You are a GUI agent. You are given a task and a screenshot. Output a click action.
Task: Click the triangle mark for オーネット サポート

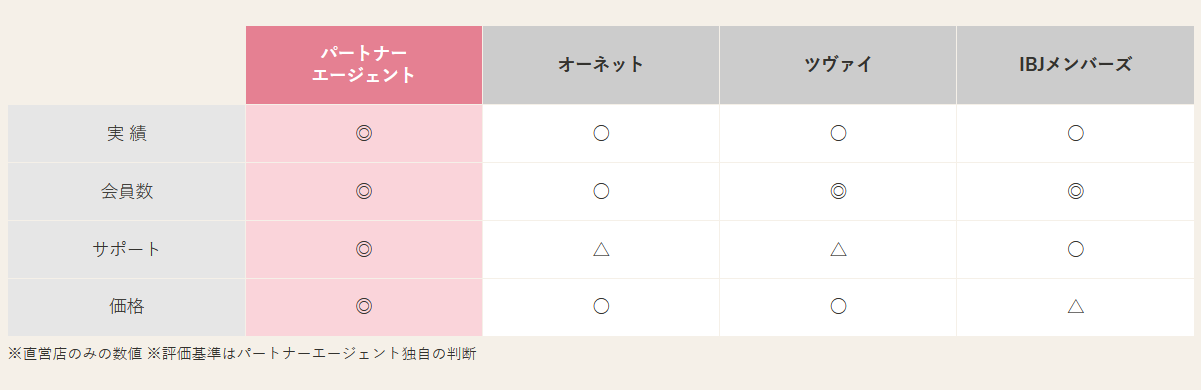(x=601, y=249)
